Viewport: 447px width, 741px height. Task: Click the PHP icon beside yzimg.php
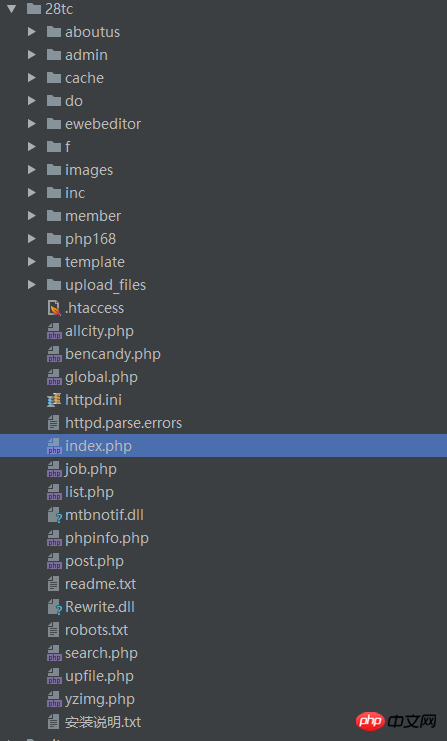coord(54,699)
